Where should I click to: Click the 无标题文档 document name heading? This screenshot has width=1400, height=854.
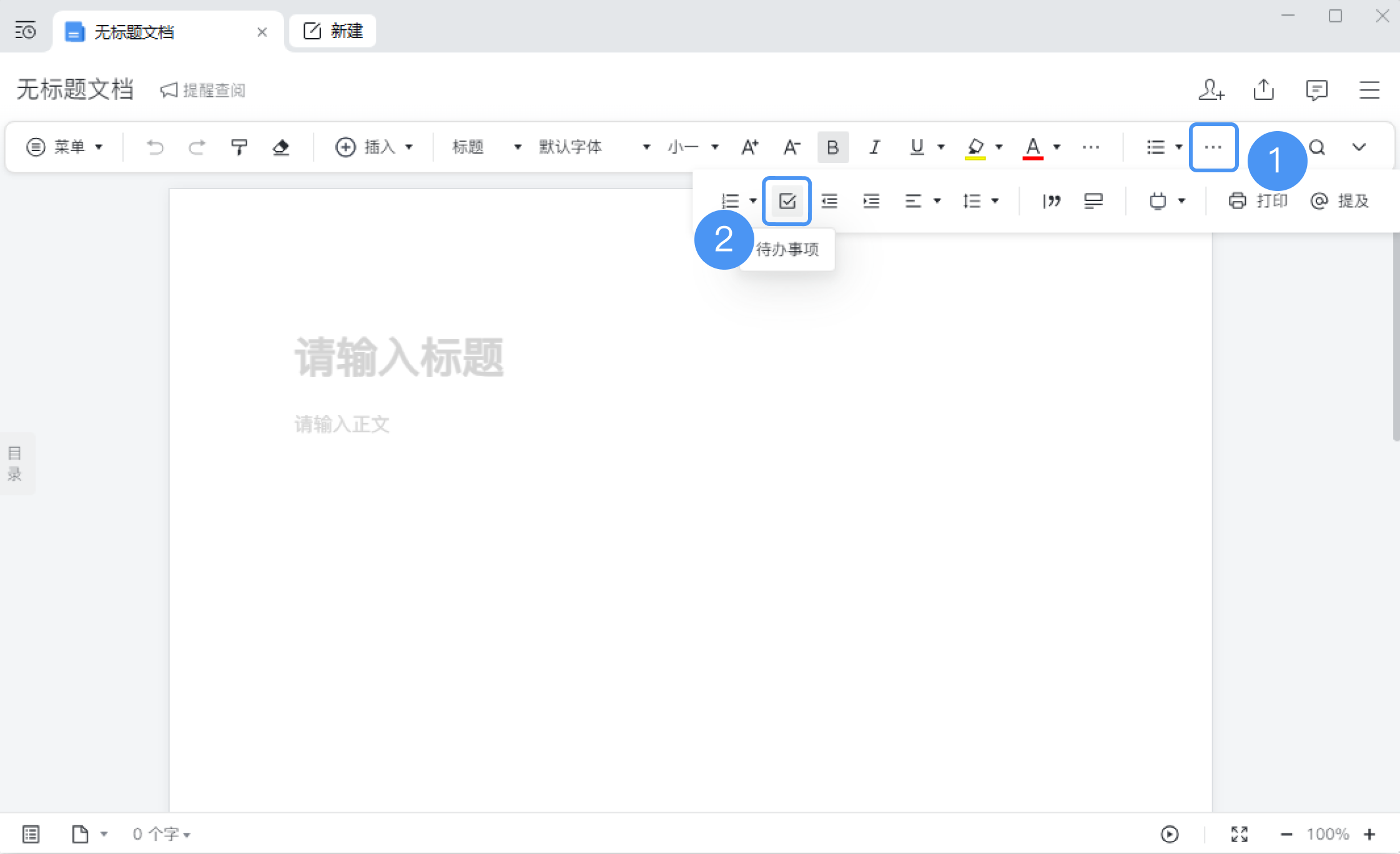(x=75, y=90)
